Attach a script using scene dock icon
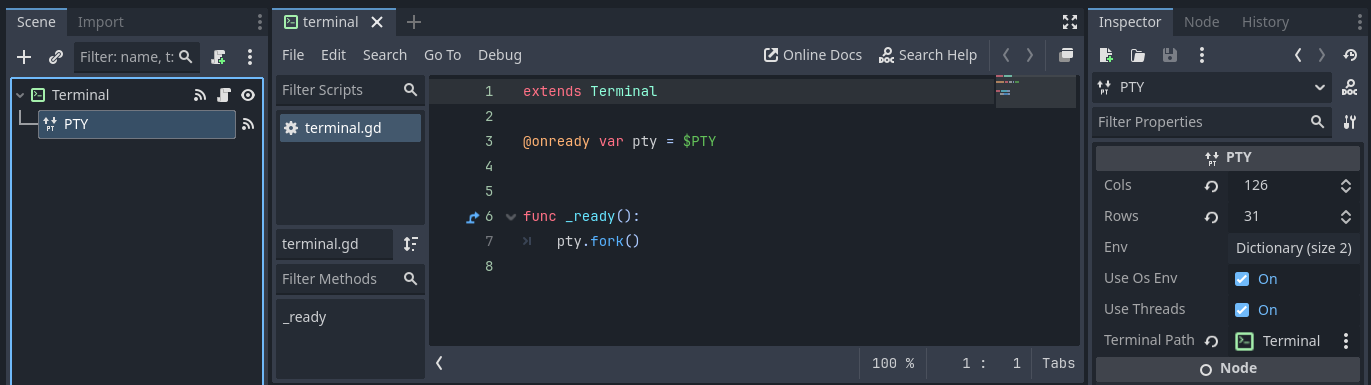The width and height of the screenshot is (1371, 385). (218, 57)
